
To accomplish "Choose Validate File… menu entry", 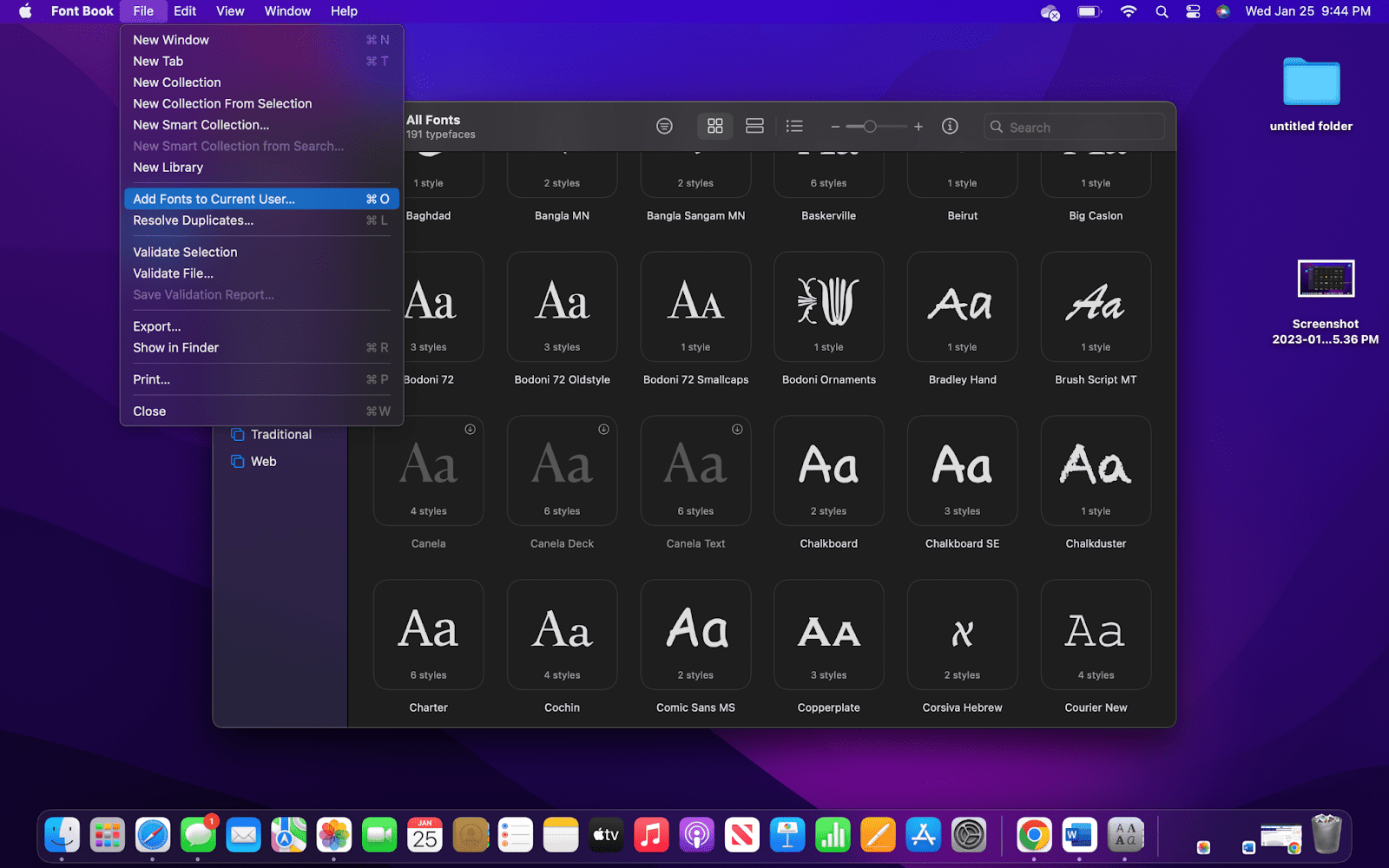I will click(261, 273).
